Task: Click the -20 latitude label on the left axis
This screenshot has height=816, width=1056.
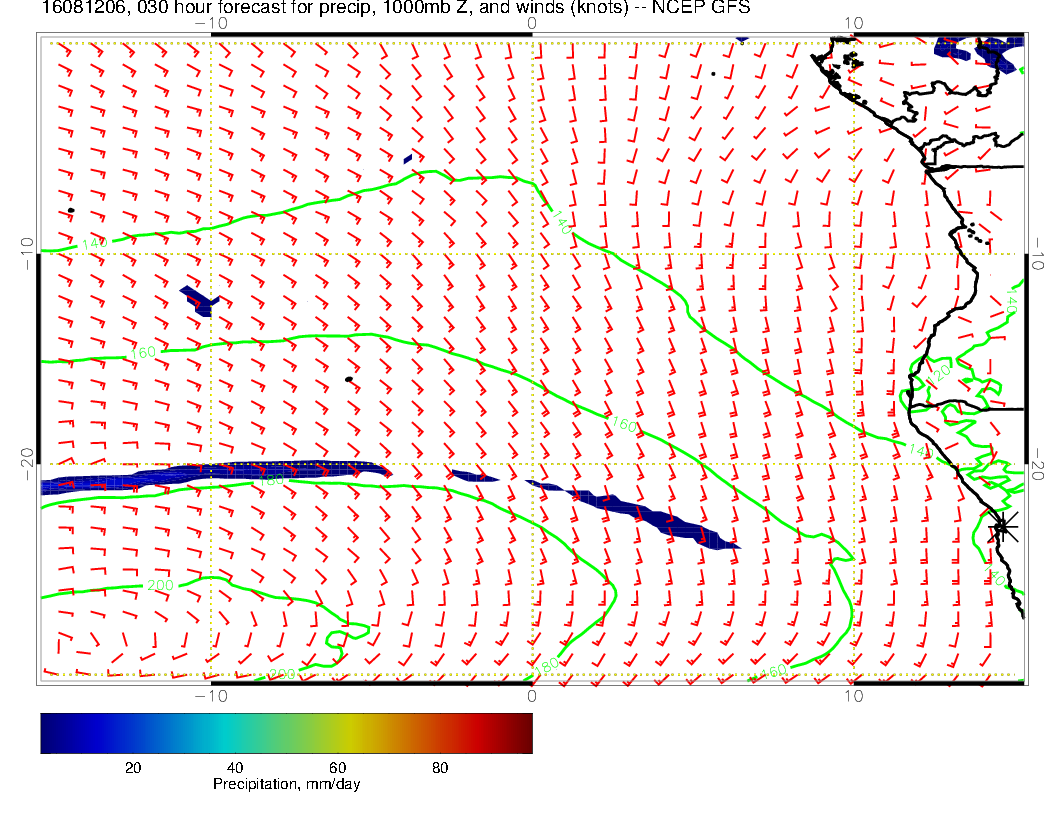Action: (24, 464)
